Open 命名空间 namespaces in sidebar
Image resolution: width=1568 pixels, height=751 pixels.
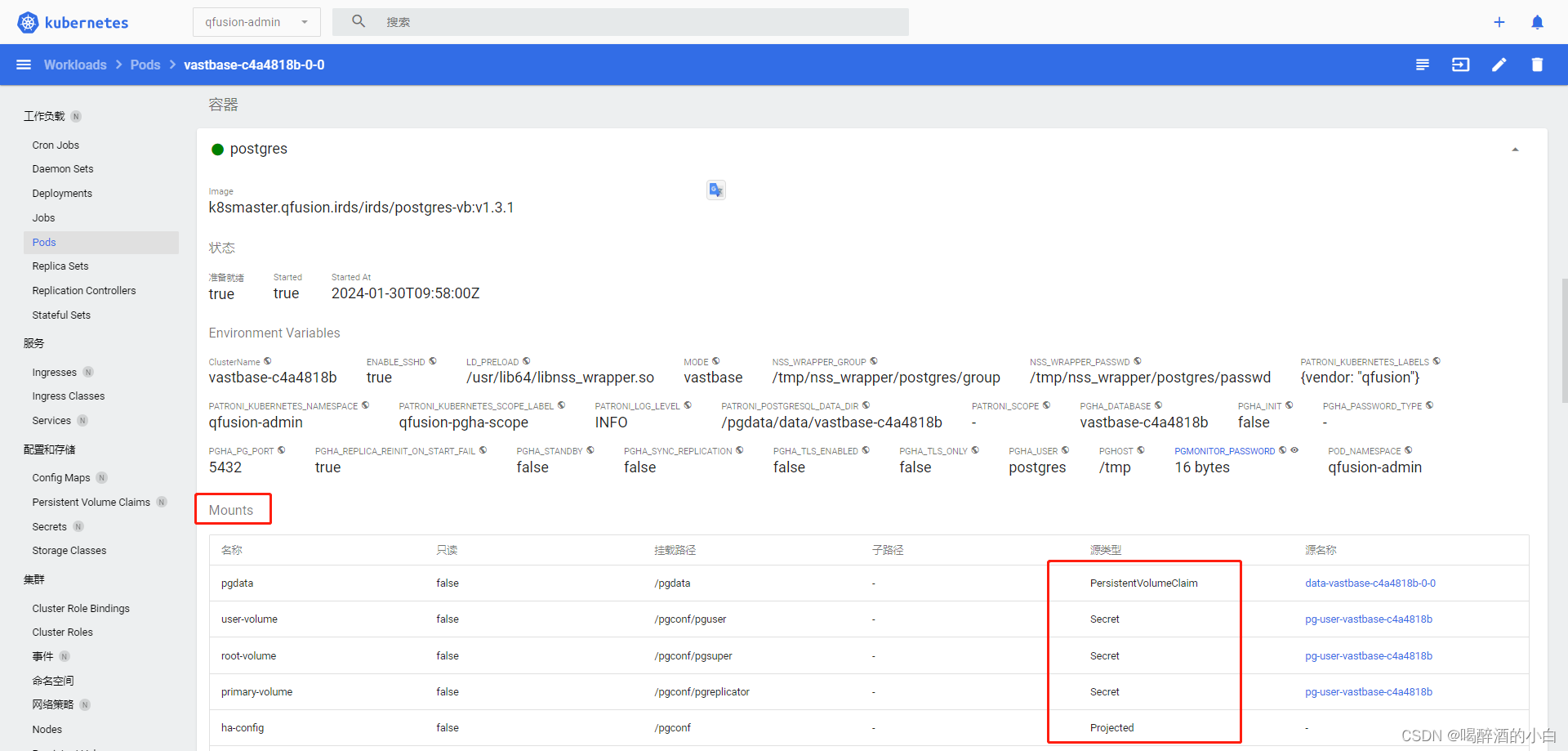click(x=53, y=681)
